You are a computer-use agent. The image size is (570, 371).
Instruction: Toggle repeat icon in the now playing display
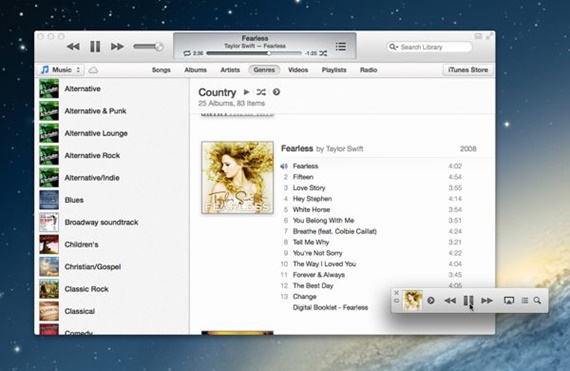coord(187,53)
